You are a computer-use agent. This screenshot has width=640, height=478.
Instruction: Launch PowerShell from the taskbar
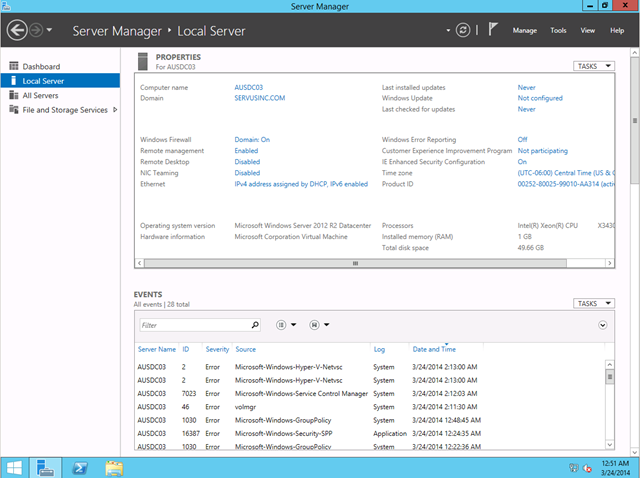80,468
